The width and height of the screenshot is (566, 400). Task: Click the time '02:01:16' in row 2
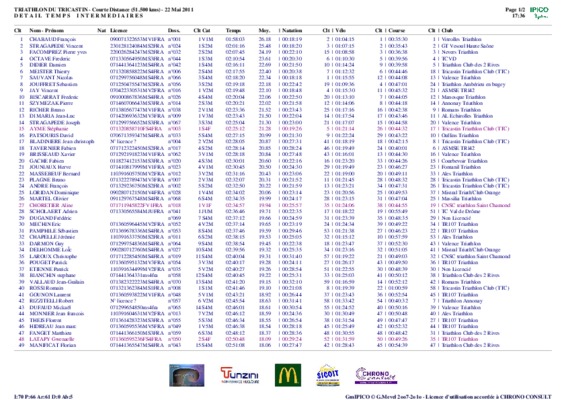(x=235, y=46)
